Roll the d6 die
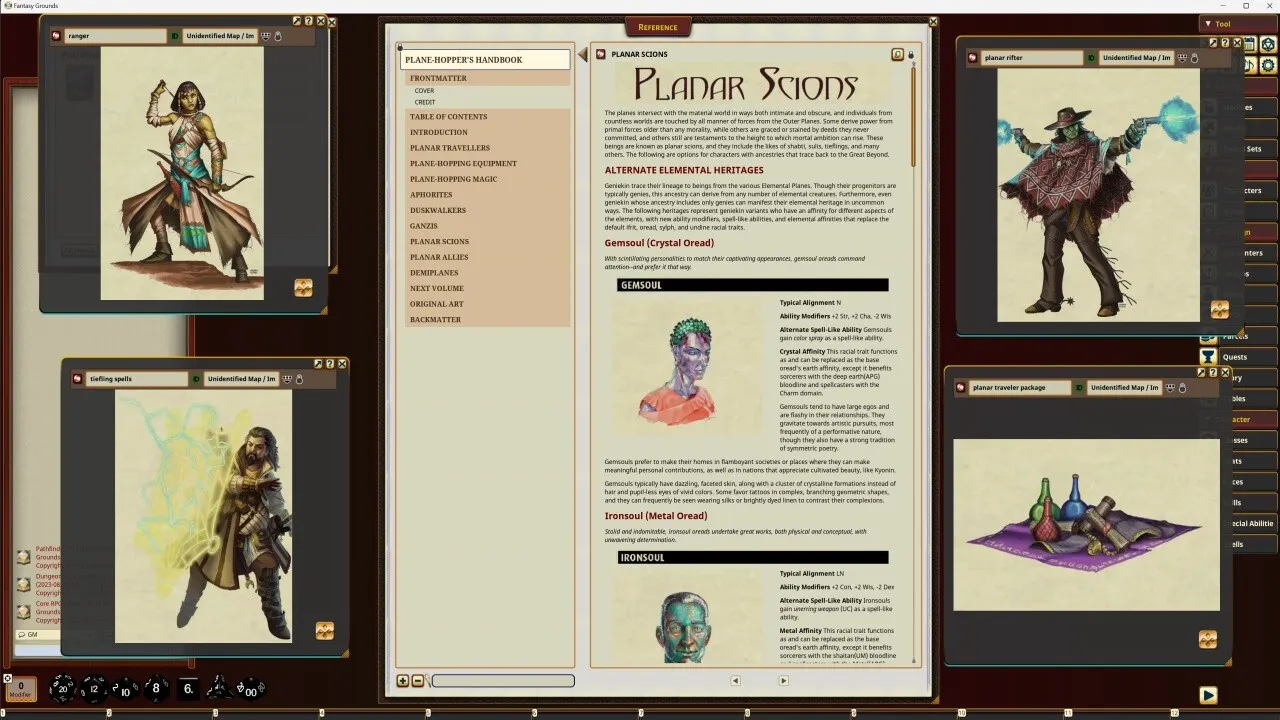Screen dimensions: 1280x720 pos(188,688)
